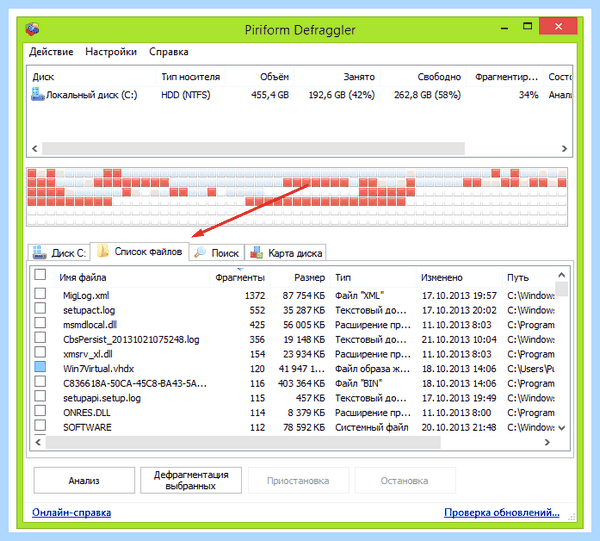Select the Локальный диск (C:) drive row

pyautogui.click(x=299, y=95)
